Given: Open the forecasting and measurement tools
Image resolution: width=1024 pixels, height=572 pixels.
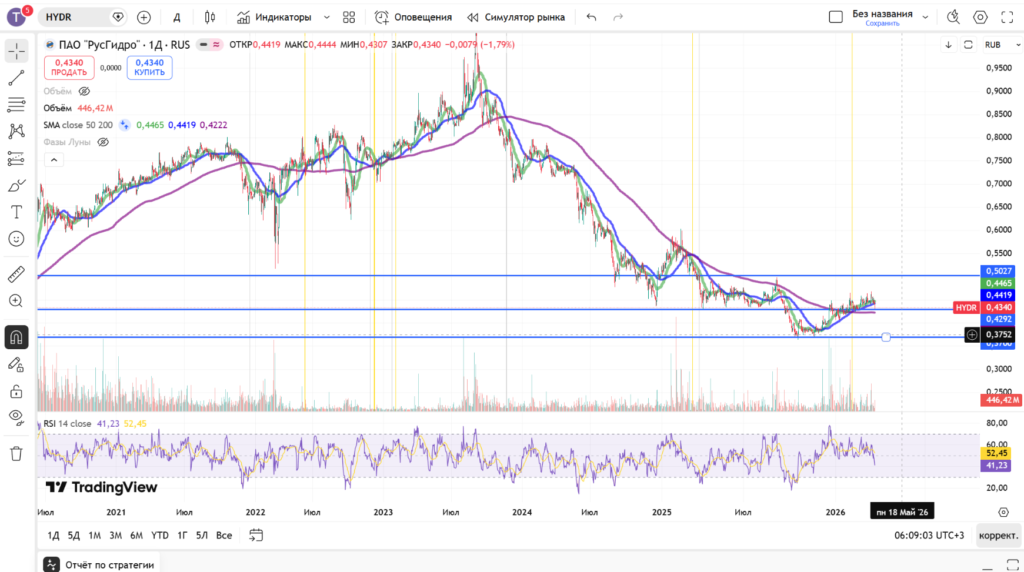Looking at the screenshot, I should pyautogui.click(x=16, y=159).
